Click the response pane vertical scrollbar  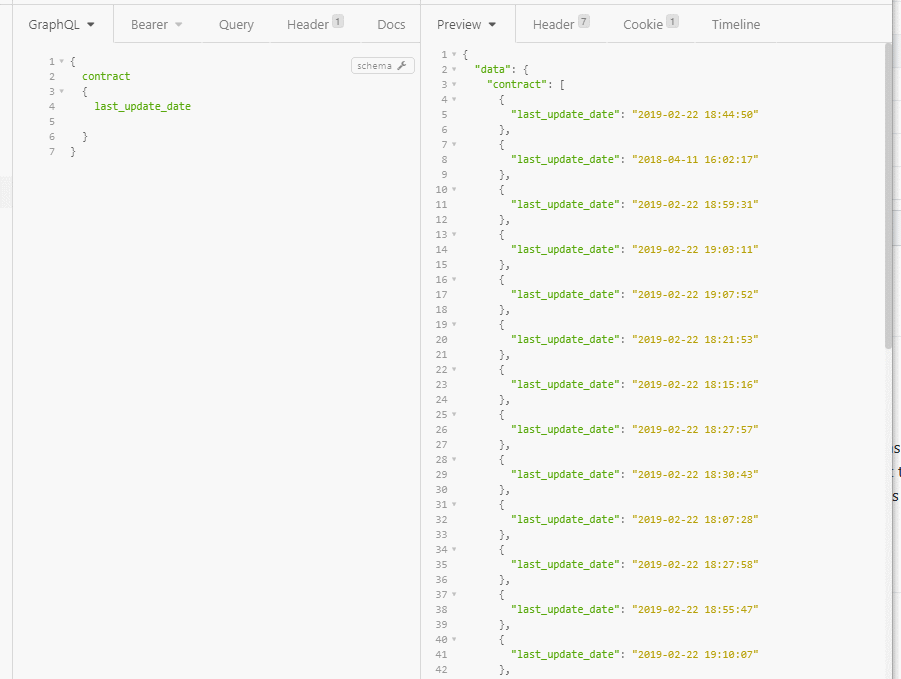coord(889,200)
